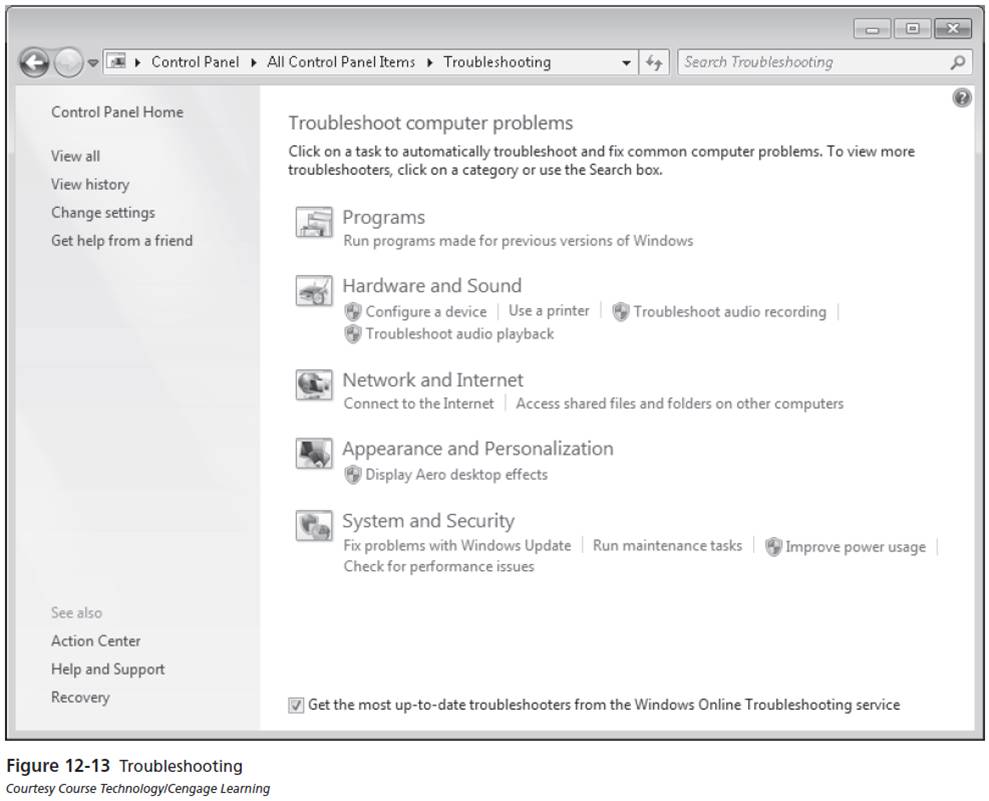
Task: Click Check for performance issues
Action: pyautogui.click(x=439, y=566)
